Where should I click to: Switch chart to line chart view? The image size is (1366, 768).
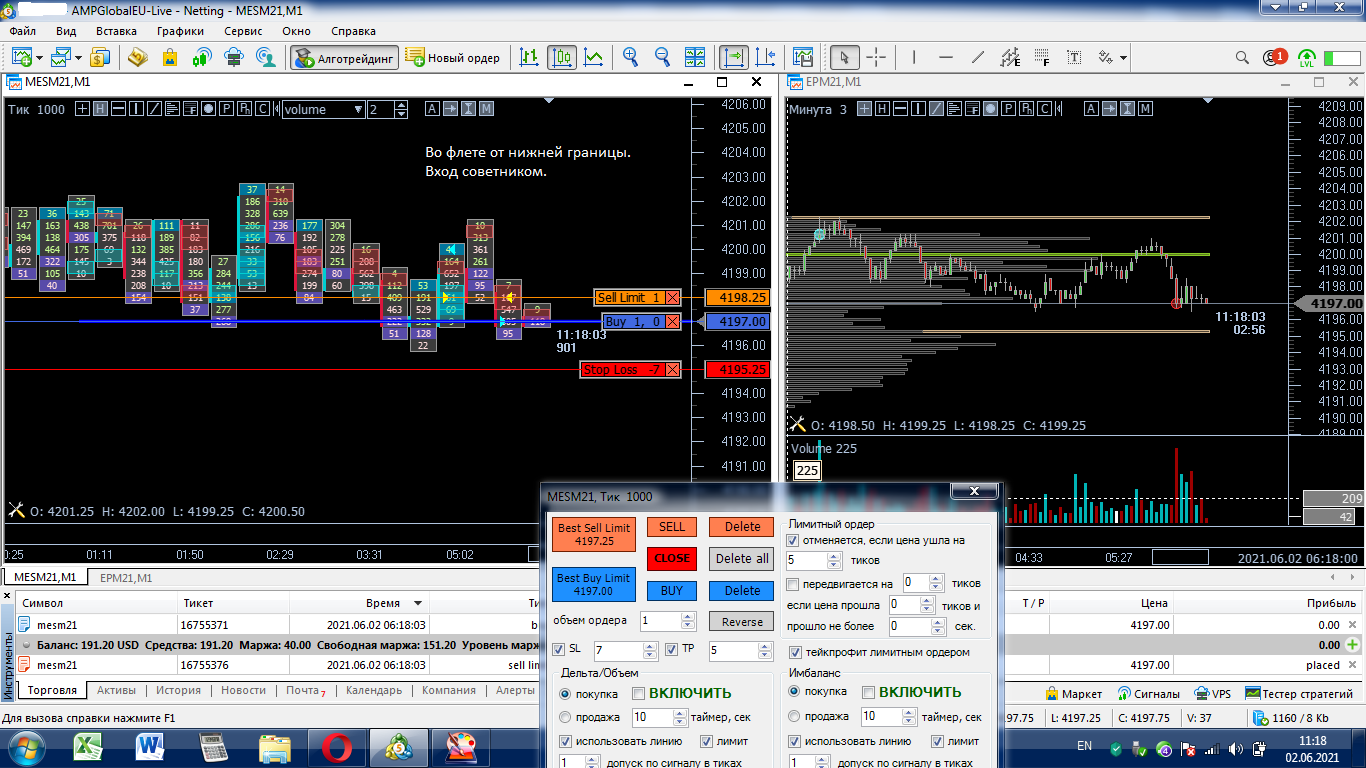pos(594,57)
